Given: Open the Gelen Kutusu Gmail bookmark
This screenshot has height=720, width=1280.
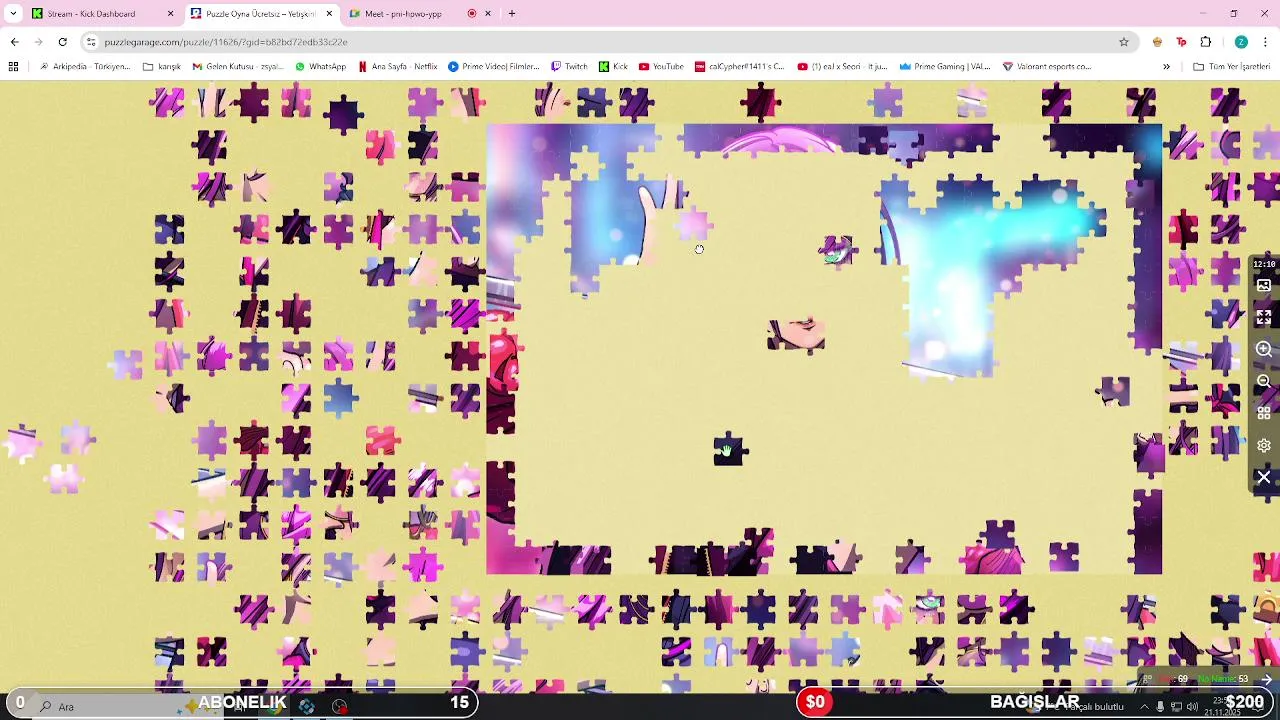Looking at the screenshot, I should (238, 67).
